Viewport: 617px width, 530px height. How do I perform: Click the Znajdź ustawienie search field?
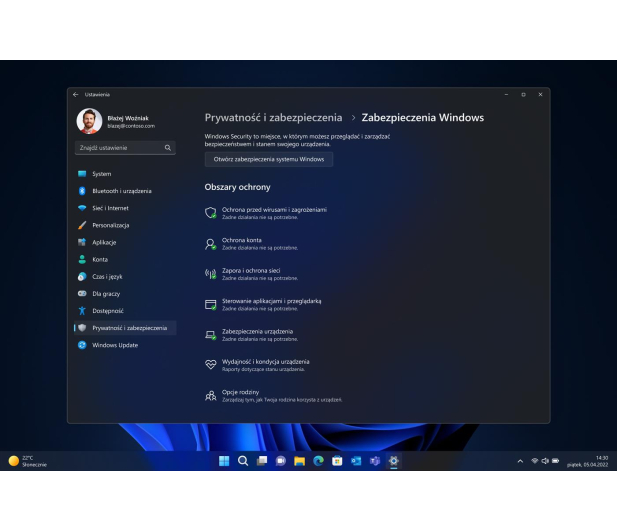tap(125, 148)
